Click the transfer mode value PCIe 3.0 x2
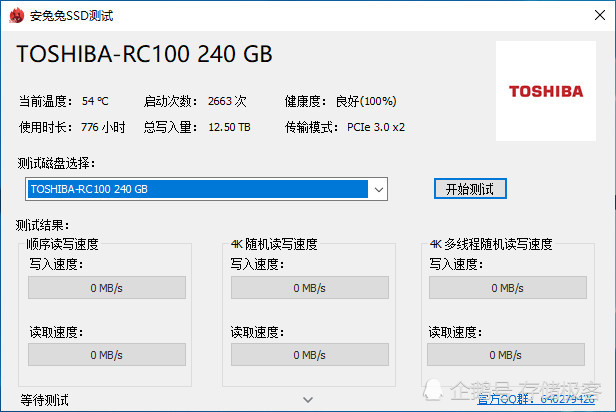The height and width of the screenshot is (412, 616). click(x=376, y=127)
